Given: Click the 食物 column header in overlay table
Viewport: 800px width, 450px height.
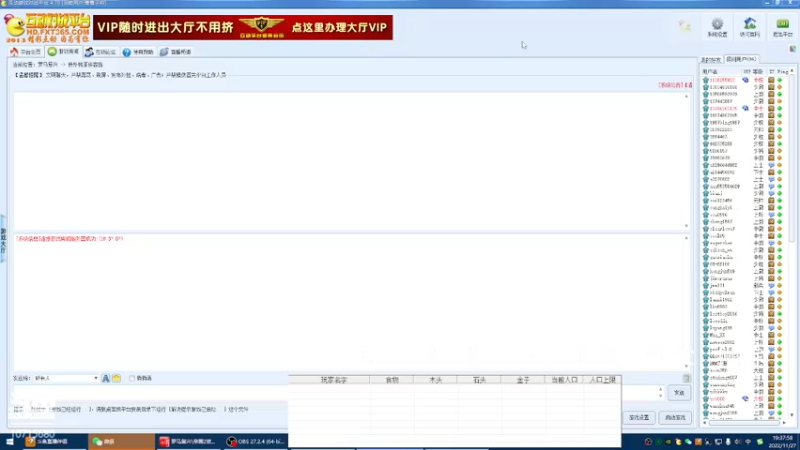Looking at the screenshot, I should [392, 380].
